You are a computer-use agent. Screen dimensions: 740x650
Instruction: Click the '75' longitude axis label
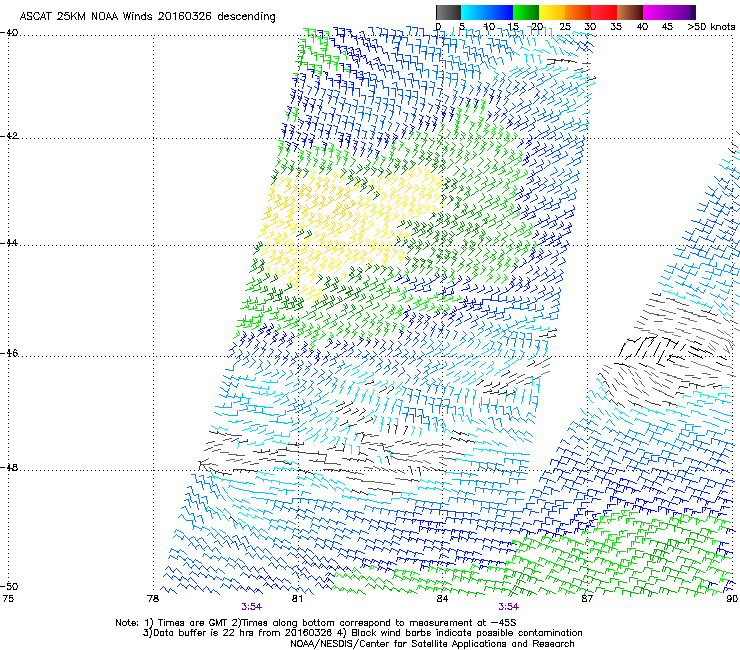(x=8, y=599)
